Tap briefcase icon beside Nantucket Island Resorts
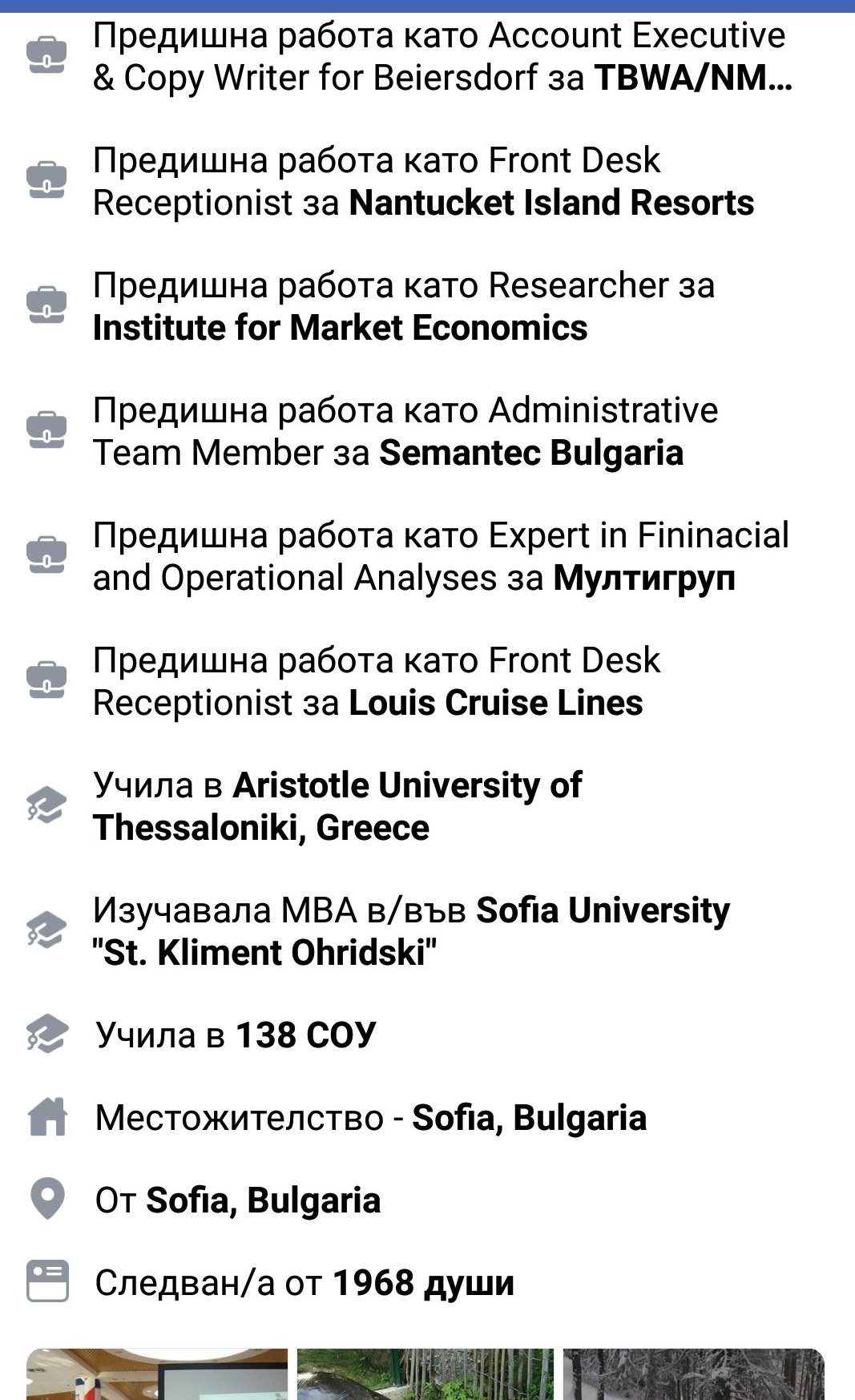The width and height of the screenshot is (855, 1400). coord(46,180)
